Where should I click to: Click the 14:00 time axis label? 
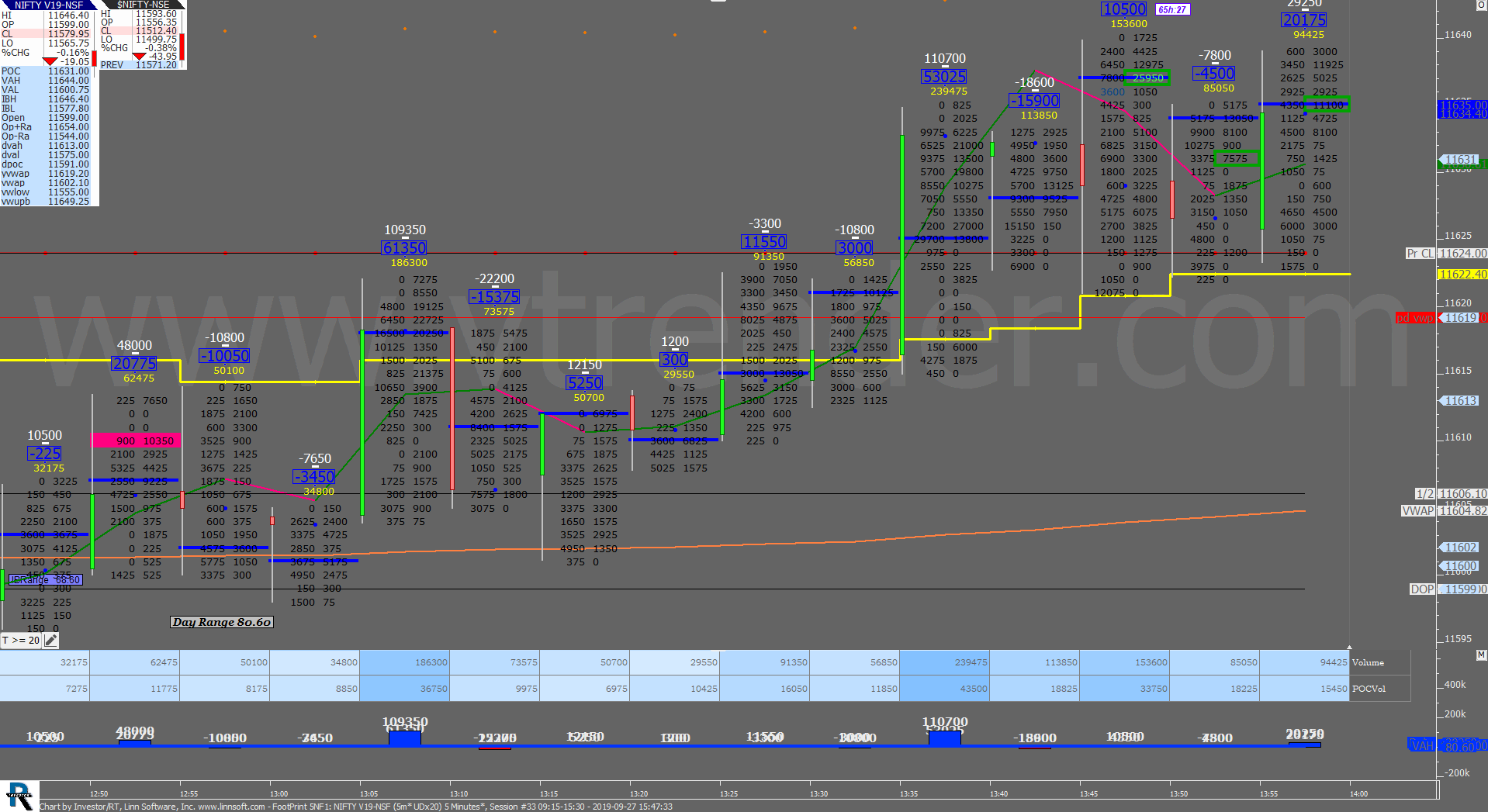pyautogui.click(x=1358, y=793)
